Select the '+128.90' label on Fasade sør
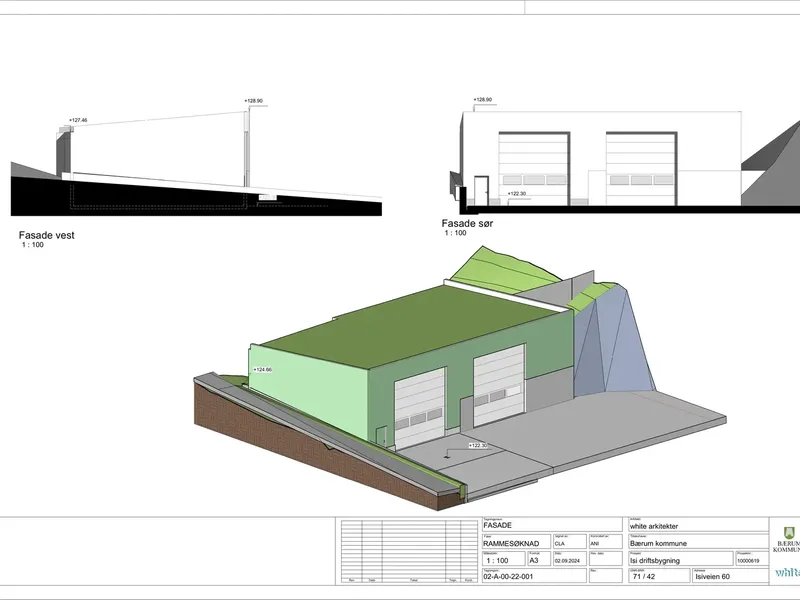 [x=483, y=100]
